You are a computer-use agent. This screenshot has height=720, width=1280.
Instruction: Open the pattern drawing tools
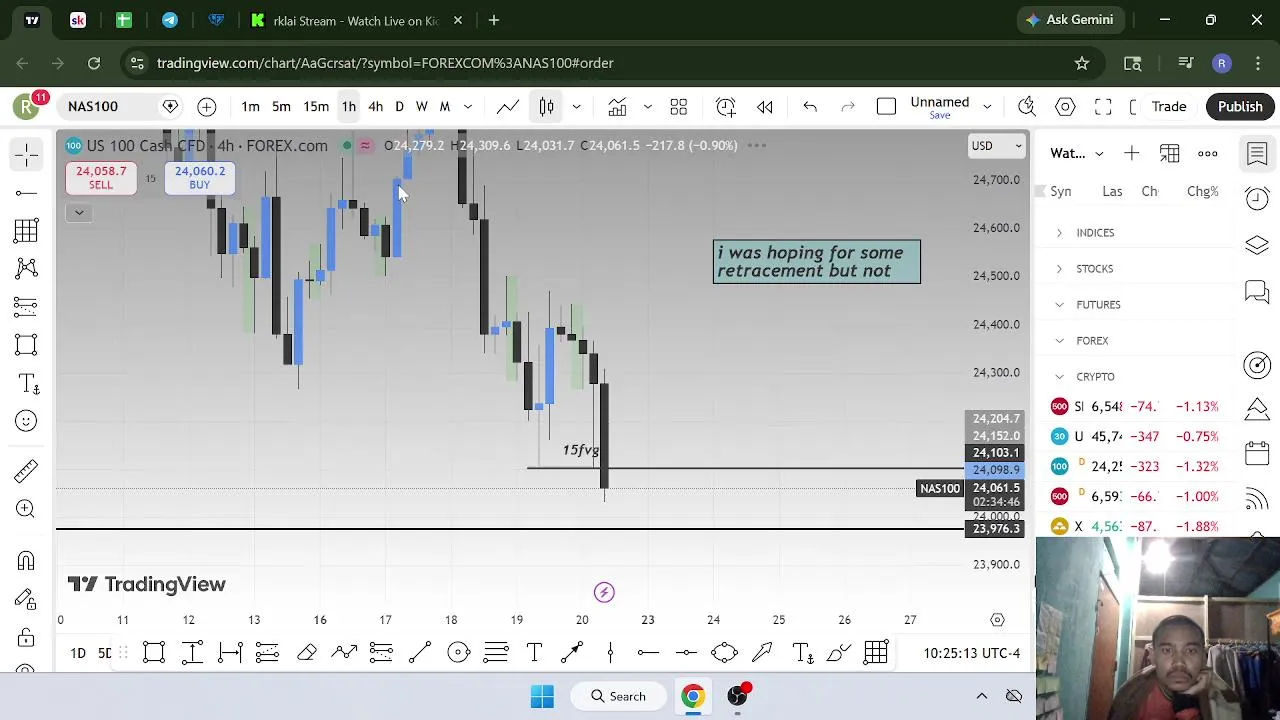click(x=27, y=268)
